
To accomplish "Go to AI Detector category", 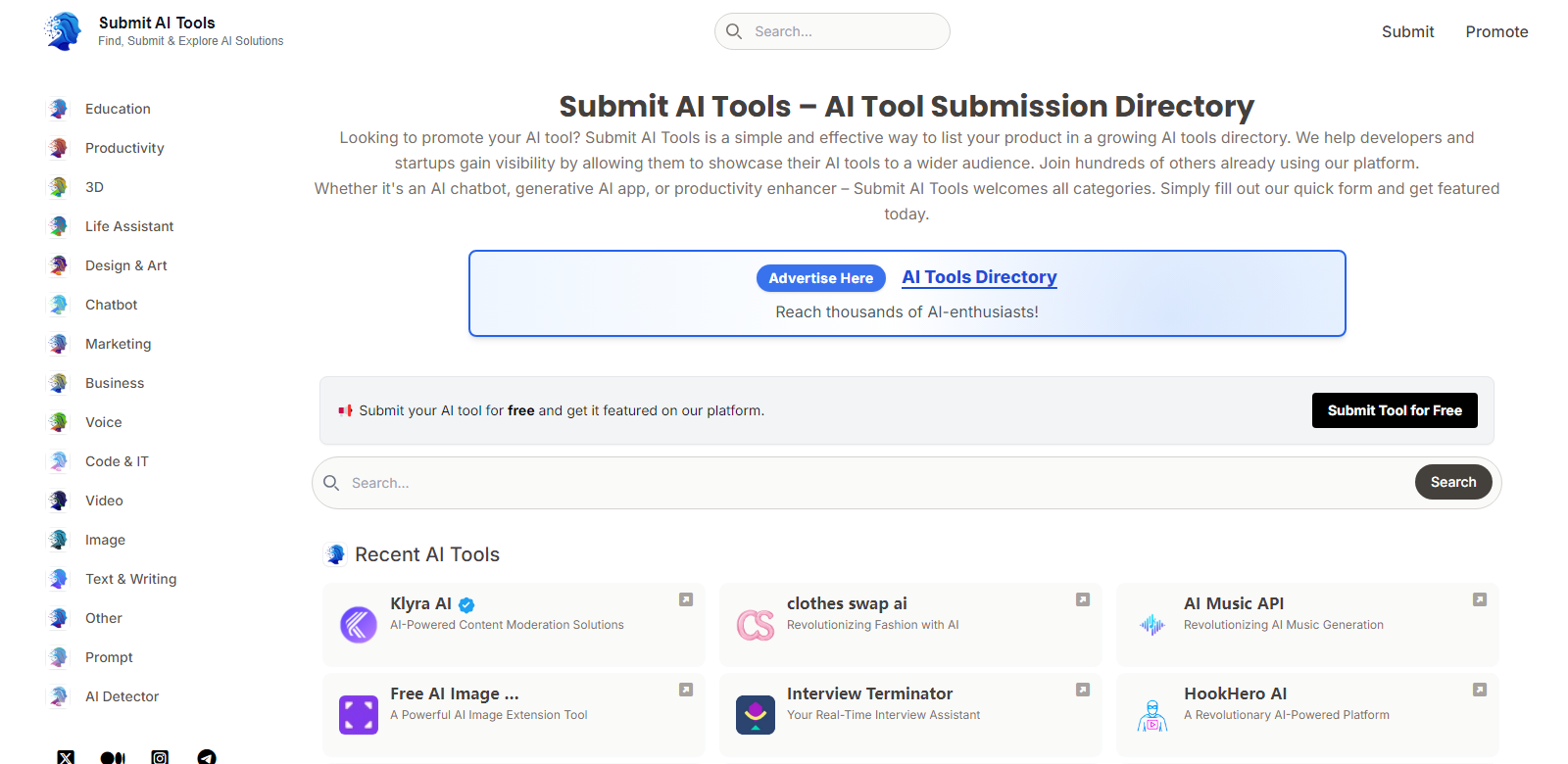I will point(122,696).
